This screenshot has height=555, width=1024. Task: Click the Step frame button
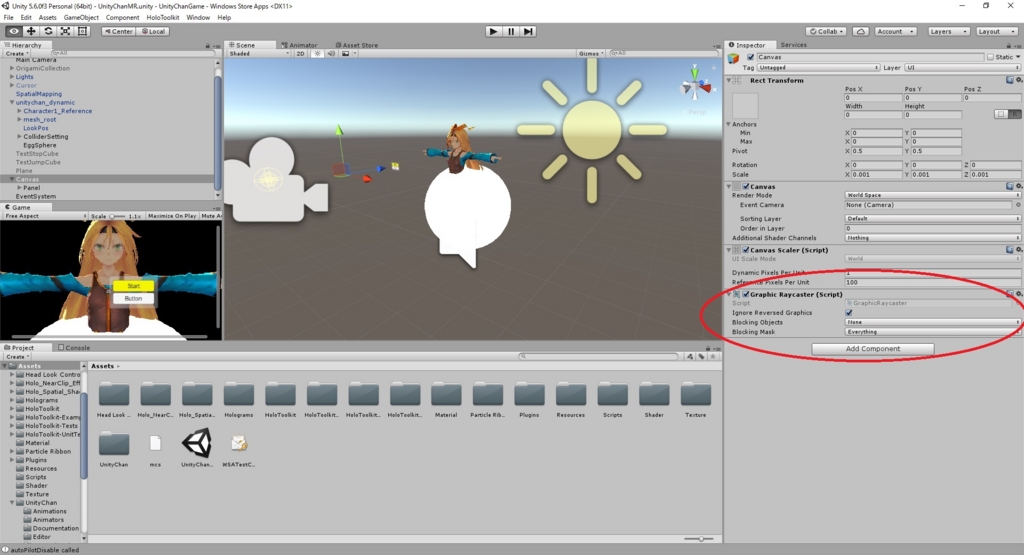coord(528,31)
